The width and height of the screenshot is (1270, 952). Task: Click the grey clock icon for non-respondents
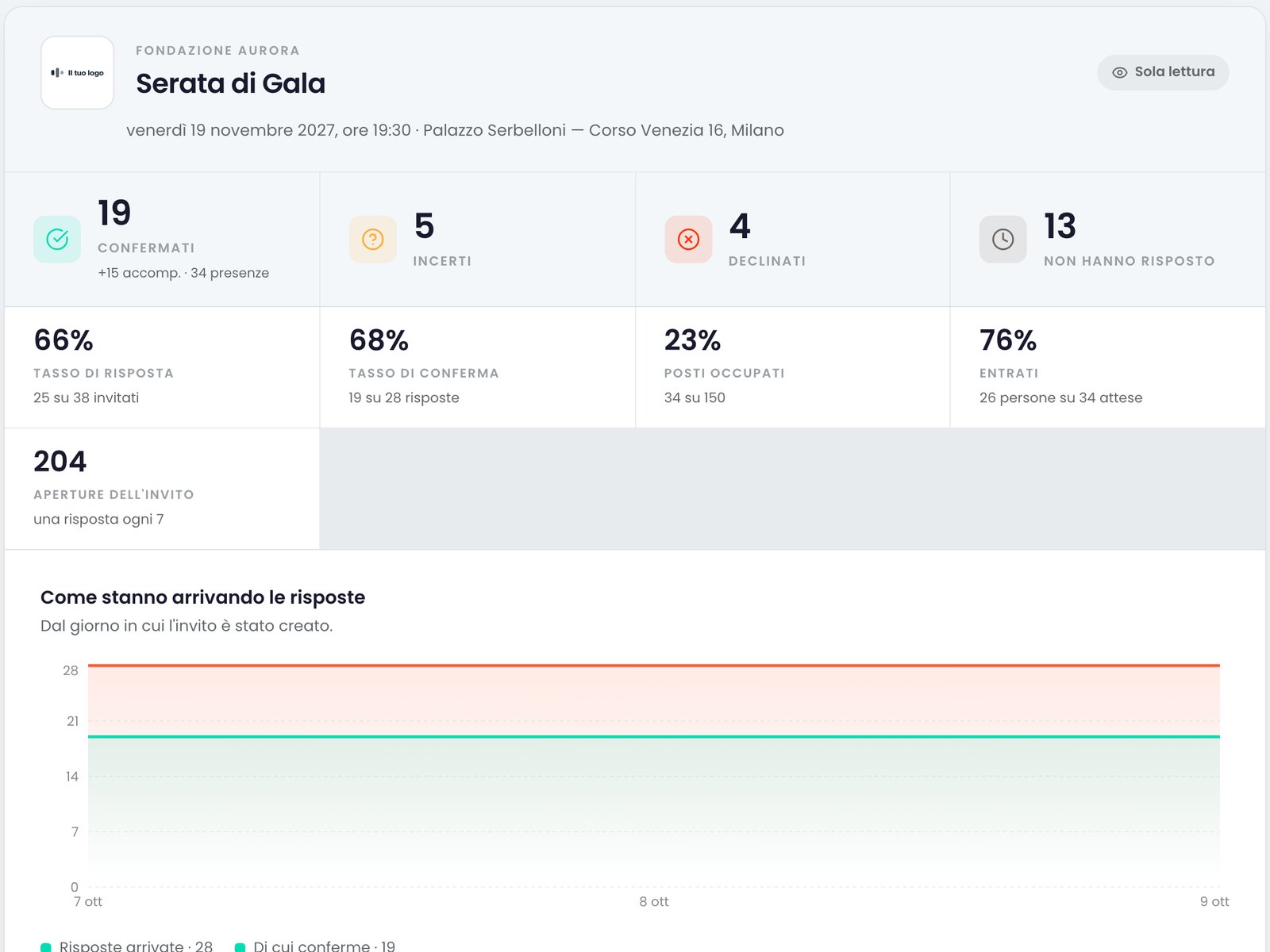1003,239
